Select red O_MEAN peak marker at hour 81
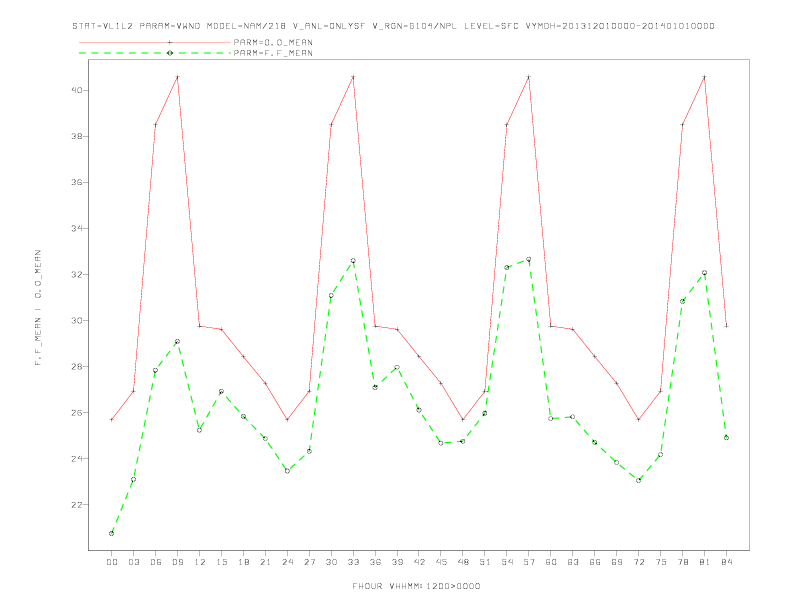The width and height of the screenshot is (792, 612). (x=705, y=77)
